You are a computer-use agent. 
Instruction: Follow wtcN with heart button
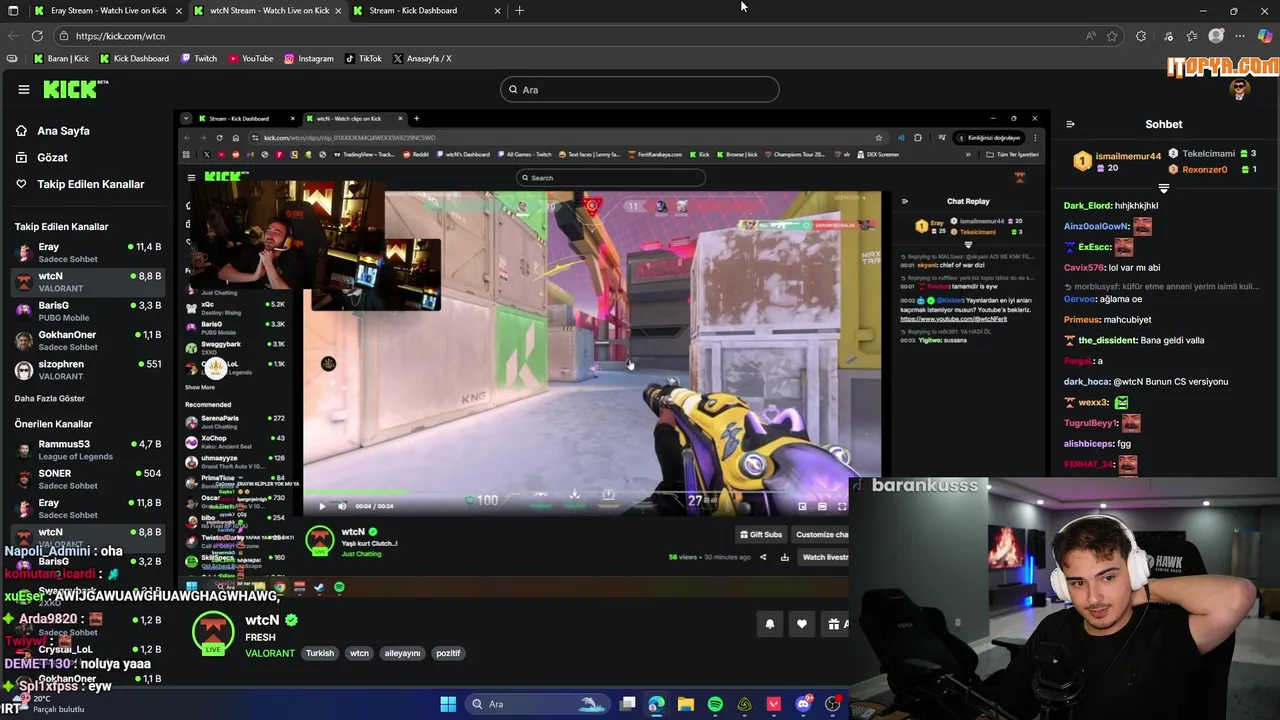point(802,624)
